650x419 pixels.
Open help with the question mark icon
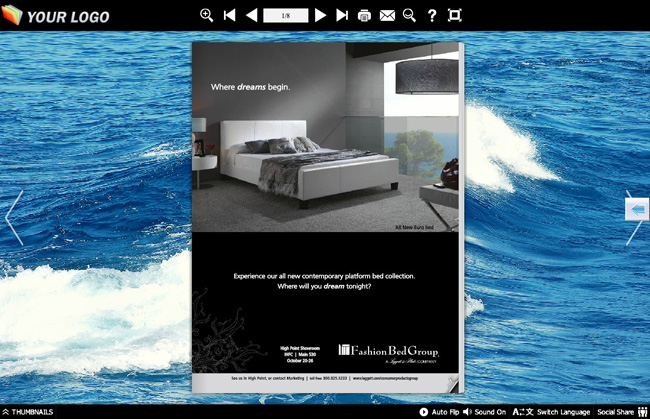tap(432, 16)
